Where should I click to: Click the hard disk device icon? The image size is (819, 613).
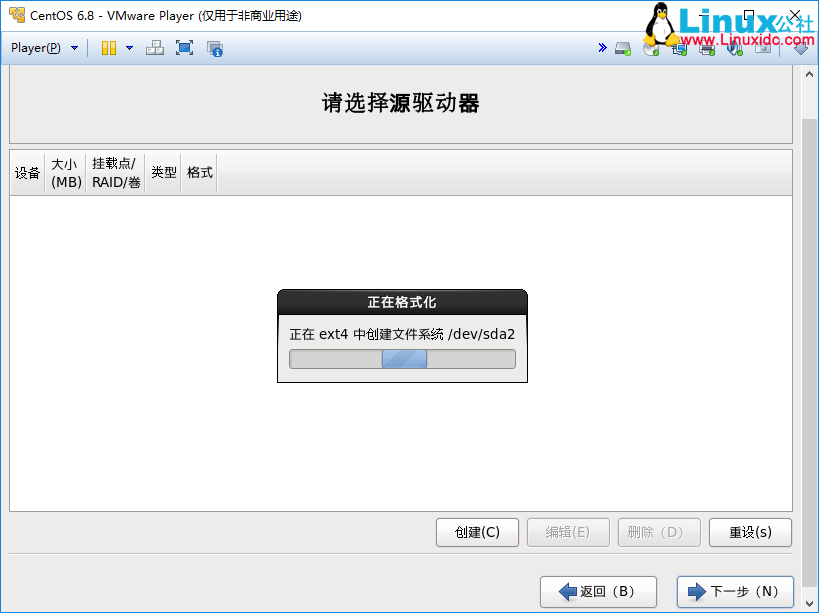point(622,47)
